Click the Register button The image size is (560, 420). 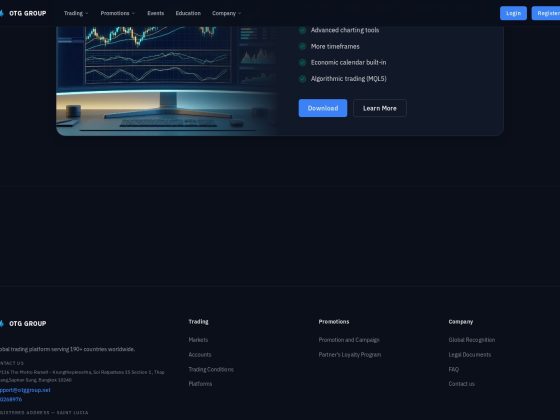point(546,13)
